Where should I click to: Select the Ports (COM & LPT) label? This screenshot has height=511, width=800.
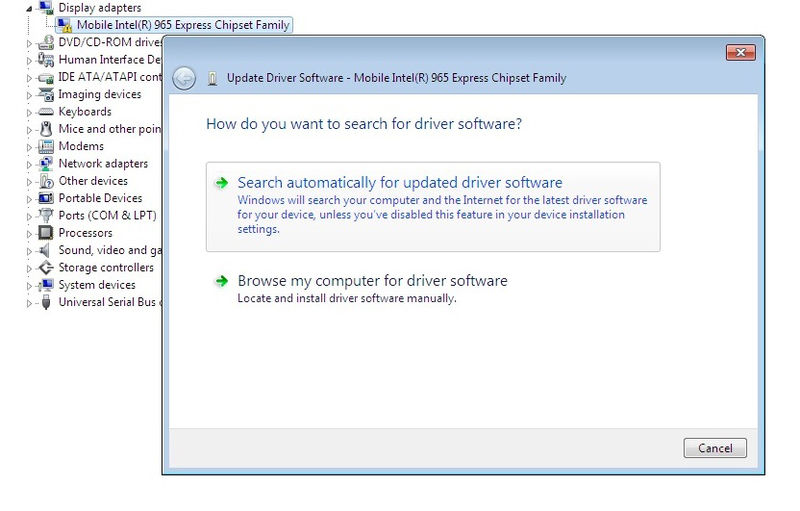pos(107,215)
